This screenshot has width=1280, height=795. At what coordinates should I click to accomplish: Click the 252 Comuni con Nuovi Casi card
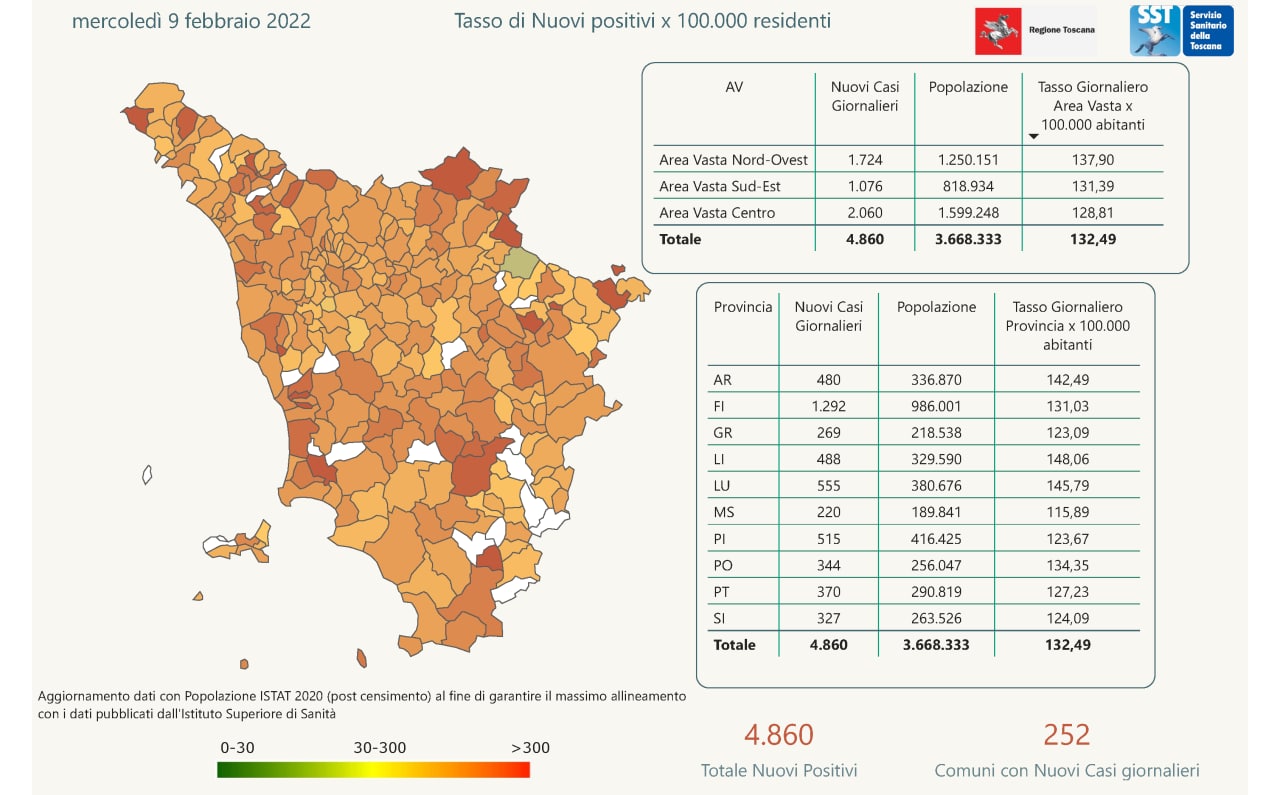click(1066, 750)
